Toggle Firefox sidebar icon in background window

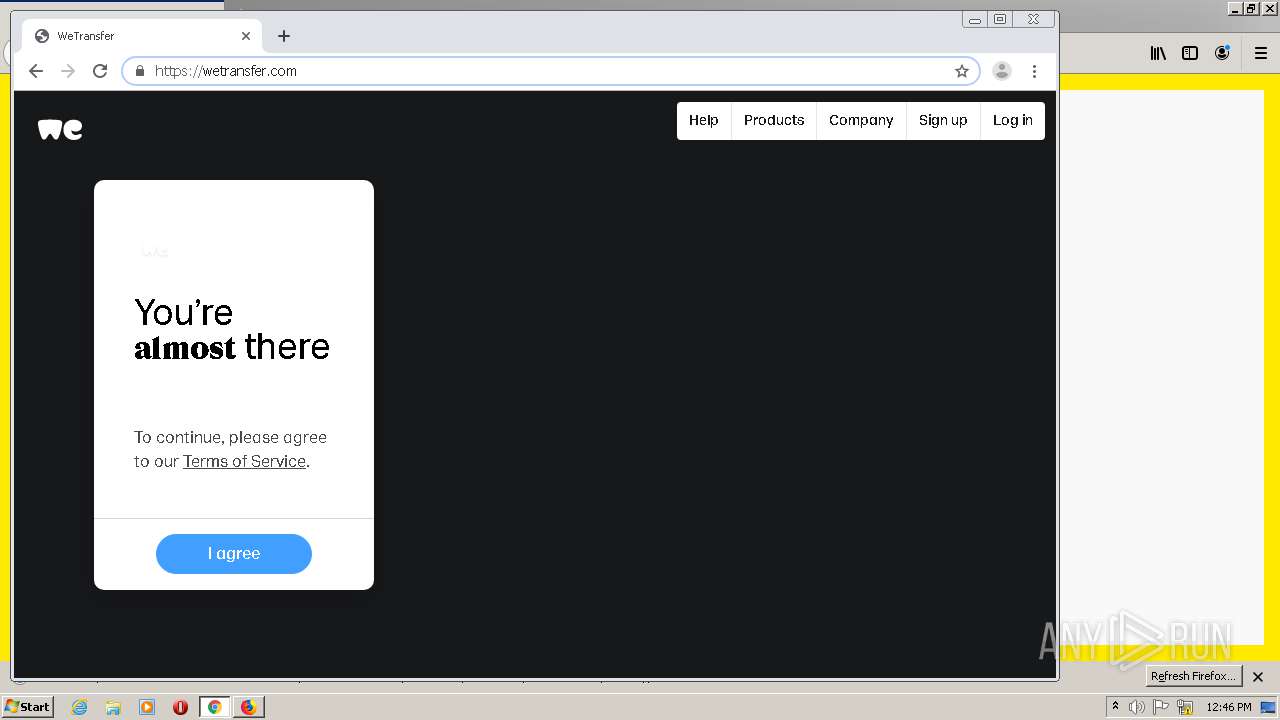pos(1190,54)
